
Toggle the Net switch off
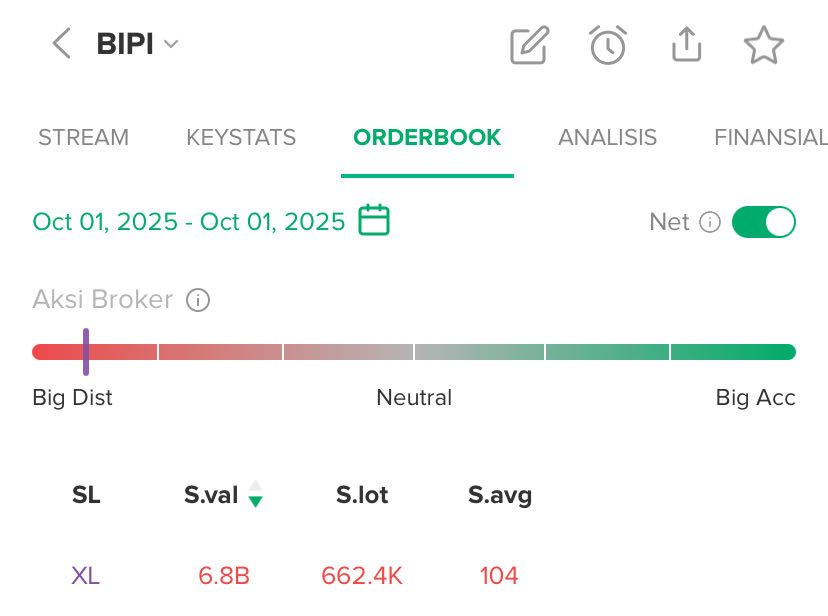[x=763, y=222]
